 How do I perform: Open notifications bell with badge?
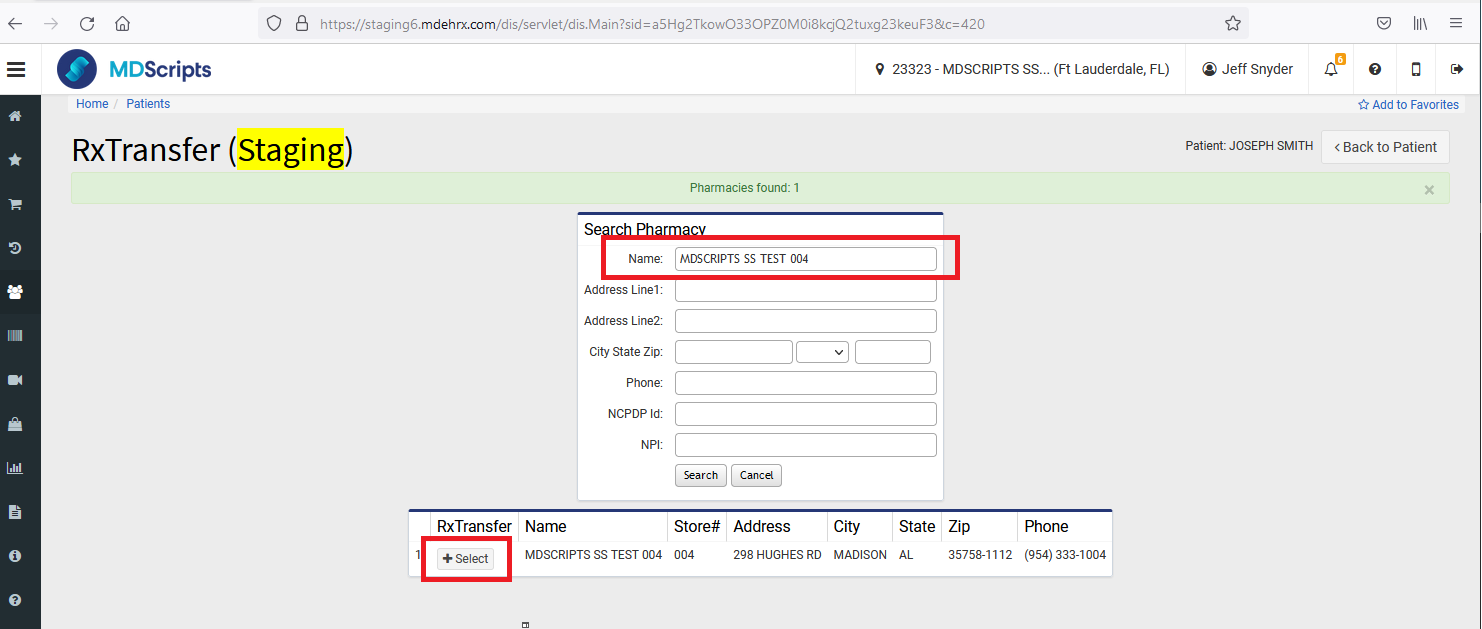pyautogui.click(x=1331, y=69)
